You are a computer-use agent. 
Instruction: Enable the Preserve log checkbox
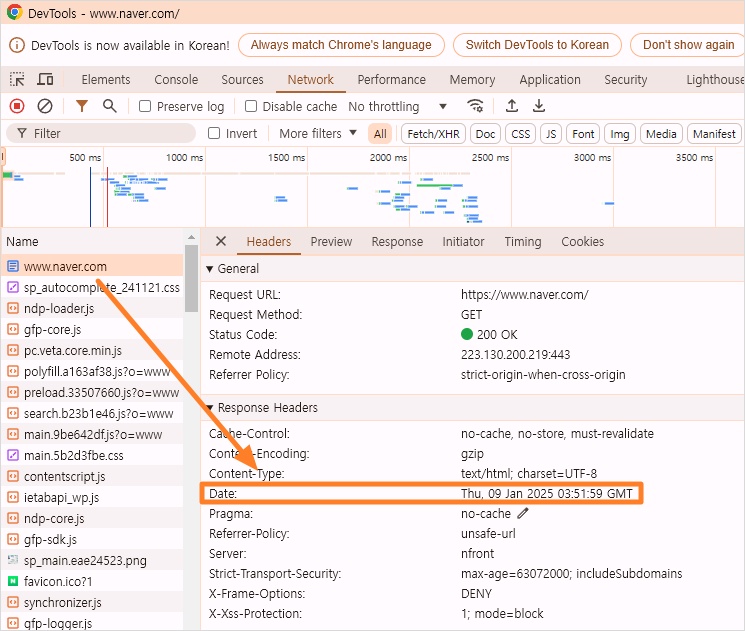(x=145, y=106)
